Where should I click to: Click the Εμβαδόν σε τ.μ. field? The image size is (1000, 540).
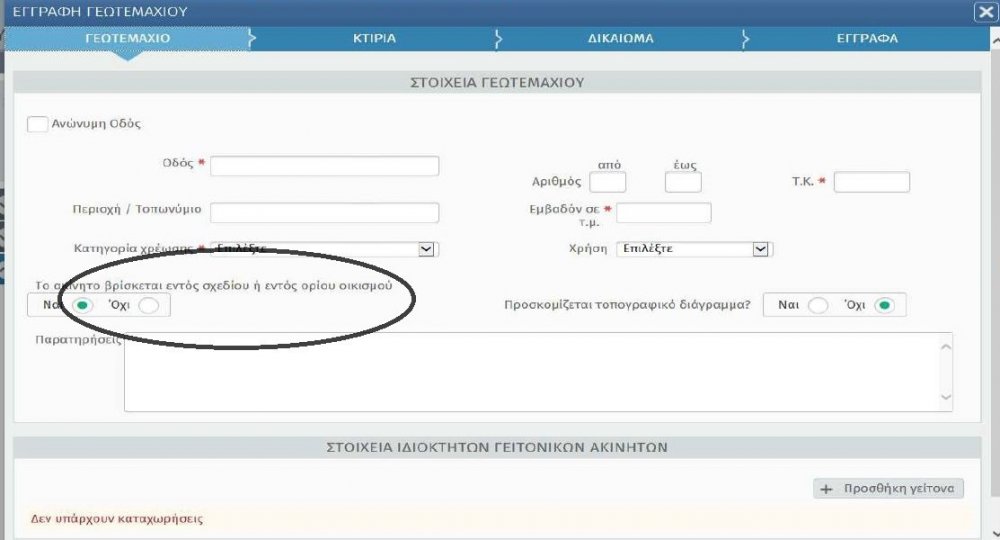663,213
